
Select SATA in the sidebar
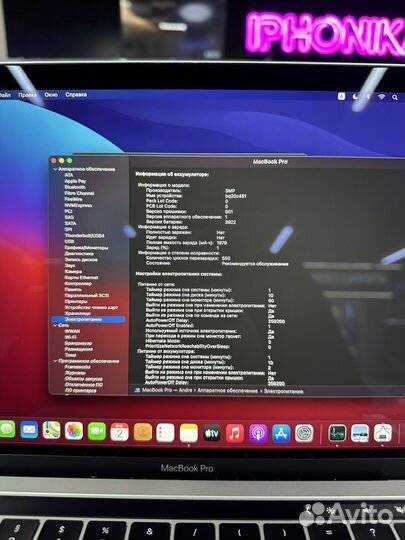(71, 223)
